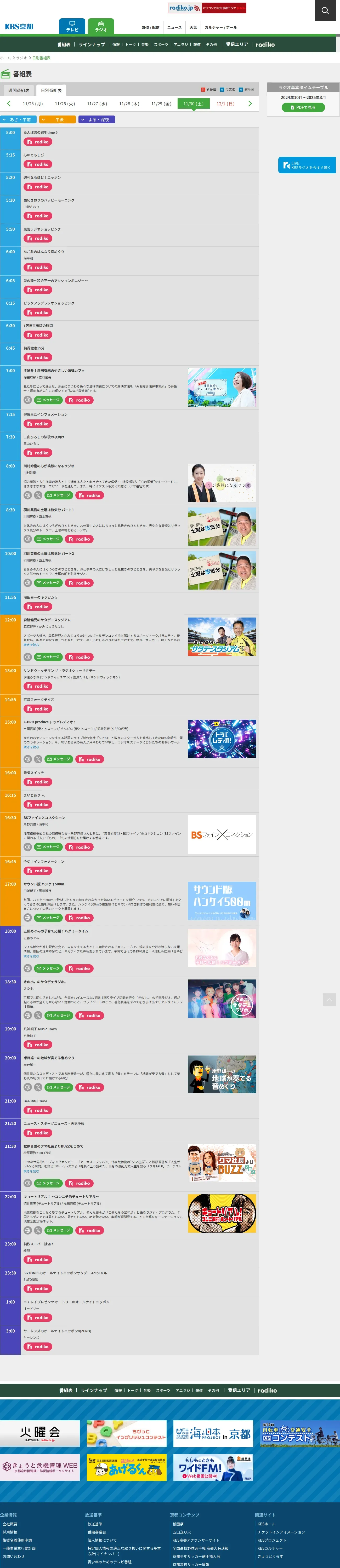340x1568 pixels.
Task: Open globe icon for 川村妙慶 8:00 program
Action: [x=27, y=495]
